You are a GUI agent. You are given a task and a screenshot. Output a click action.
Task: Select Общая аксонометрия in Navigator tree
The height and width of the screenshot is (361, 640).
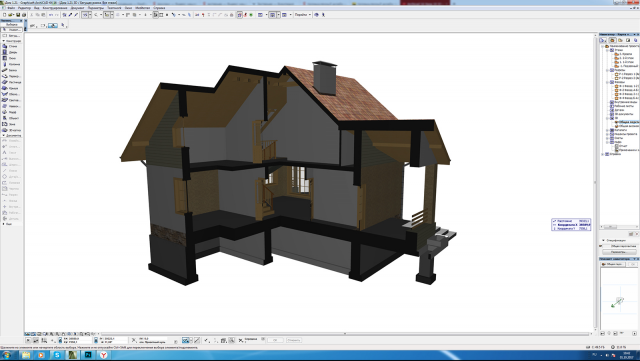(x=629, y=126)
